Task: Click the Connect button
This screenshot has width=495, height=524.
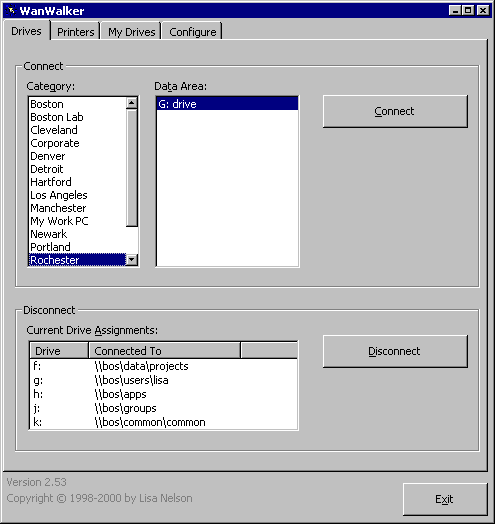Action: click(x=395, y=111)
